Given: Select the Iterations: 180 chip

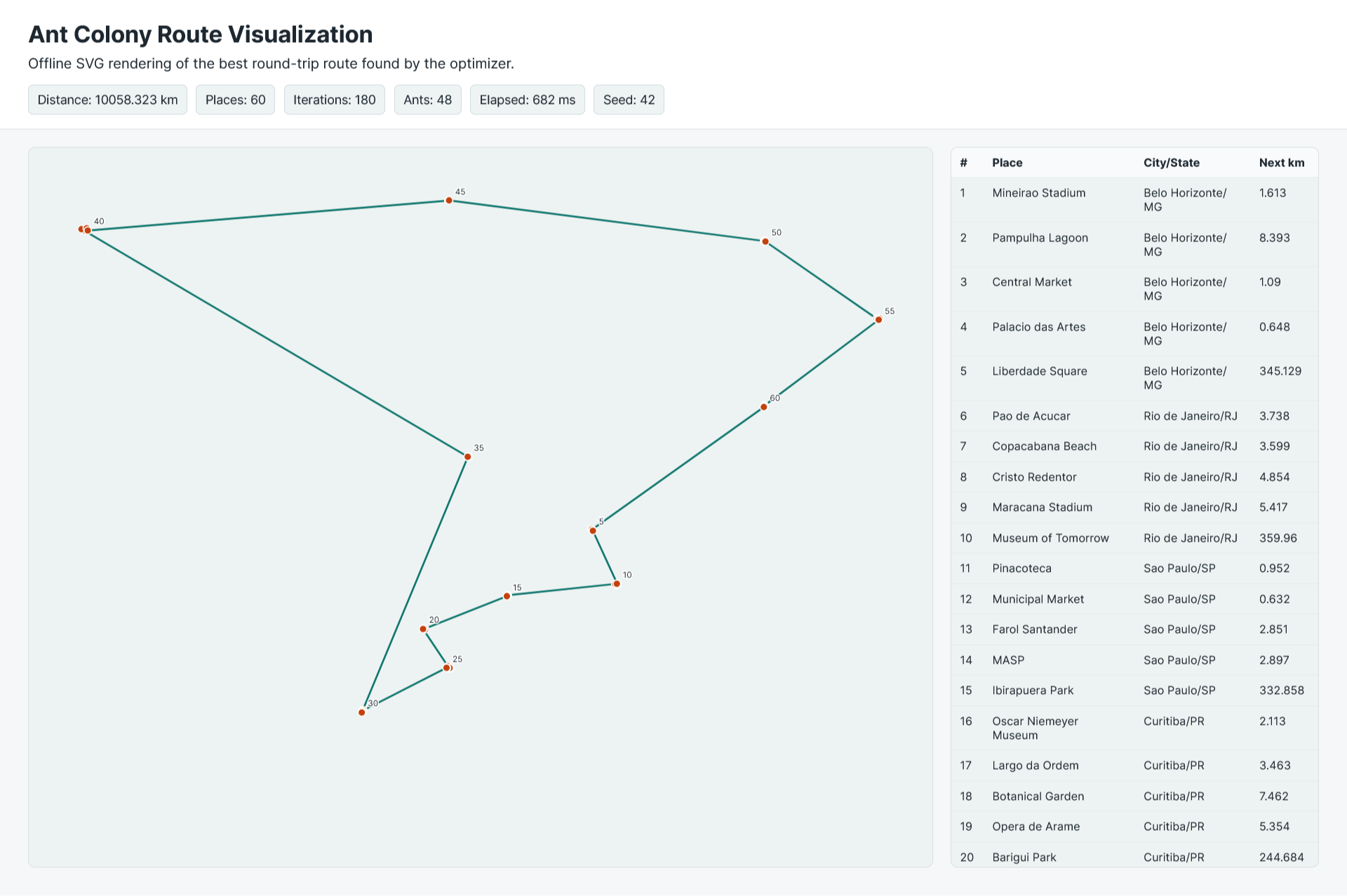Looking at the screenshot, I should pyautogui.click(x=335, y=100).
